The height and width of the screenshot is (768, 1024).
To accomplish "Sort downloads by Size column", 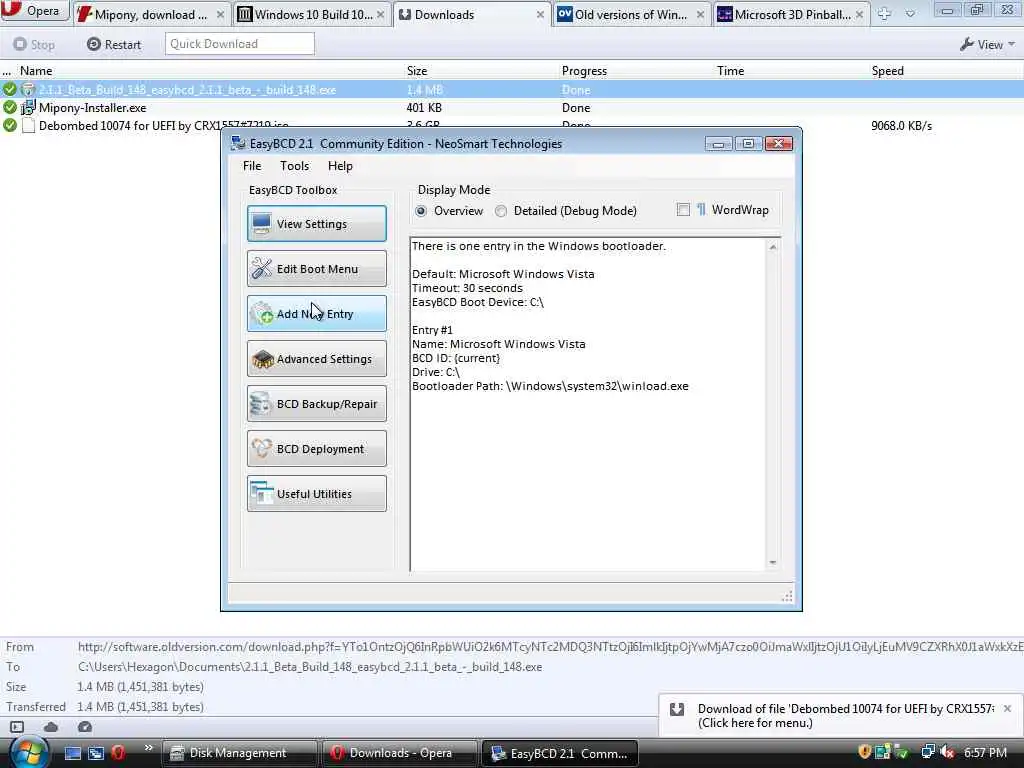I will click(x=417, y=71).
